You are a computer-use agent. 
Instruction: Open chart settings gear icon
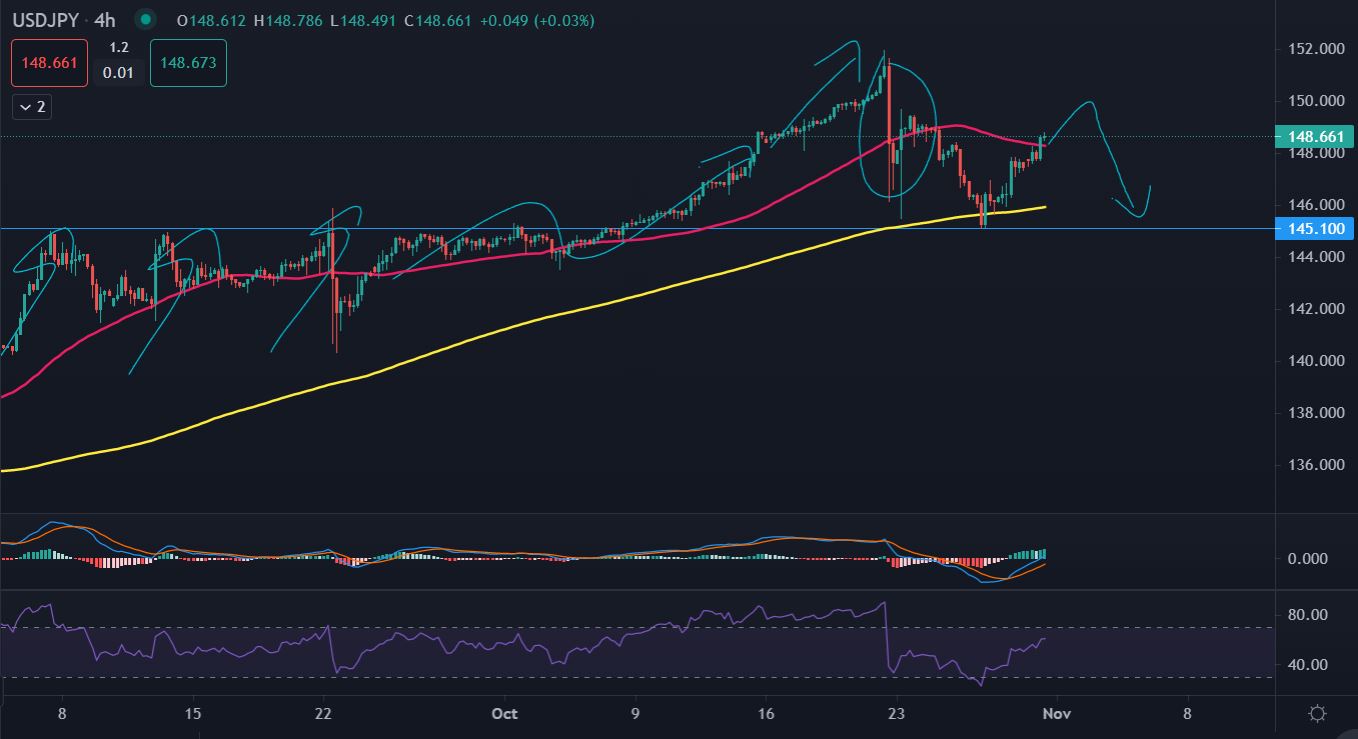[1317, 714]
